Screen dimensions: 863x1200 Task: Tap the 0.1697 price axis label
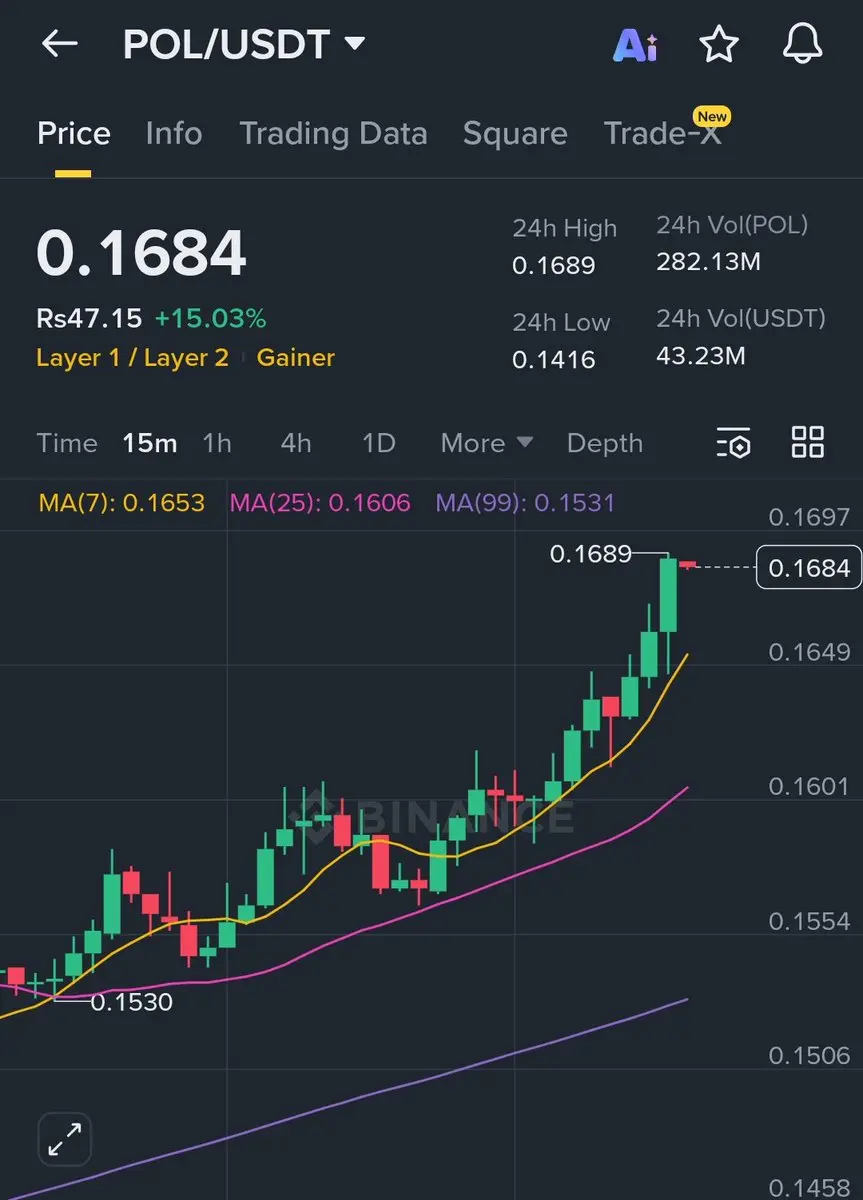(809, 517)
